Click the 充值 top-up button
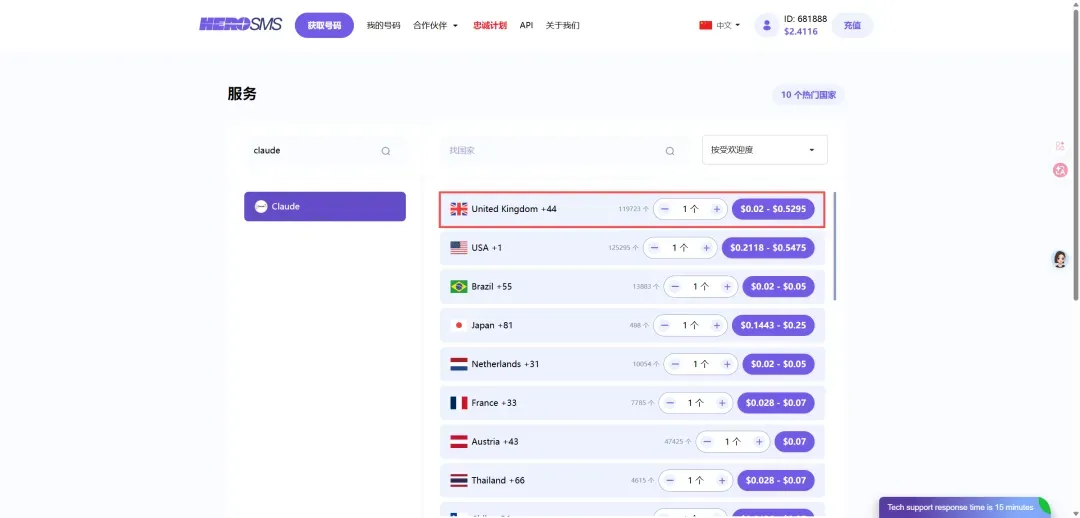 tap(852, 25)
